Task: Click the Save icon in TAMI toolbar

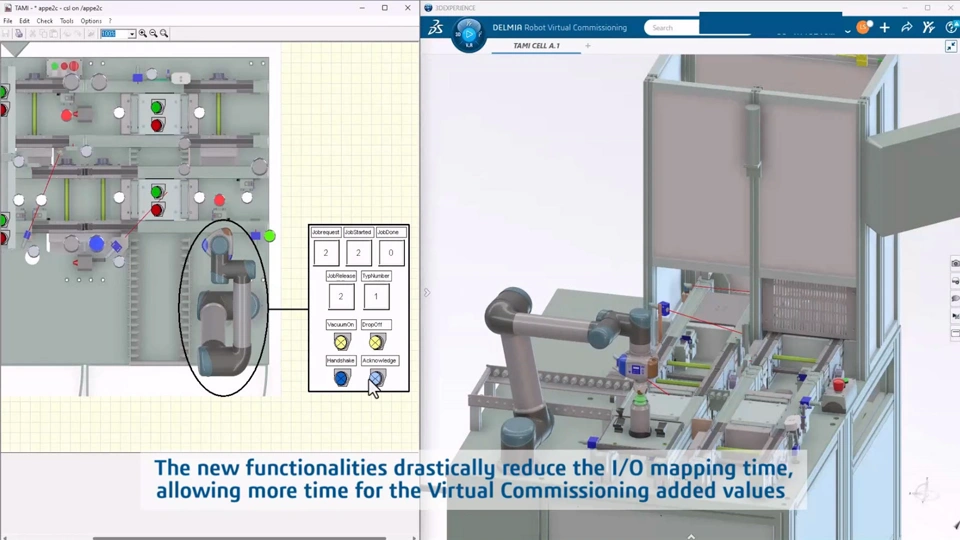Action: pos(7,34)
